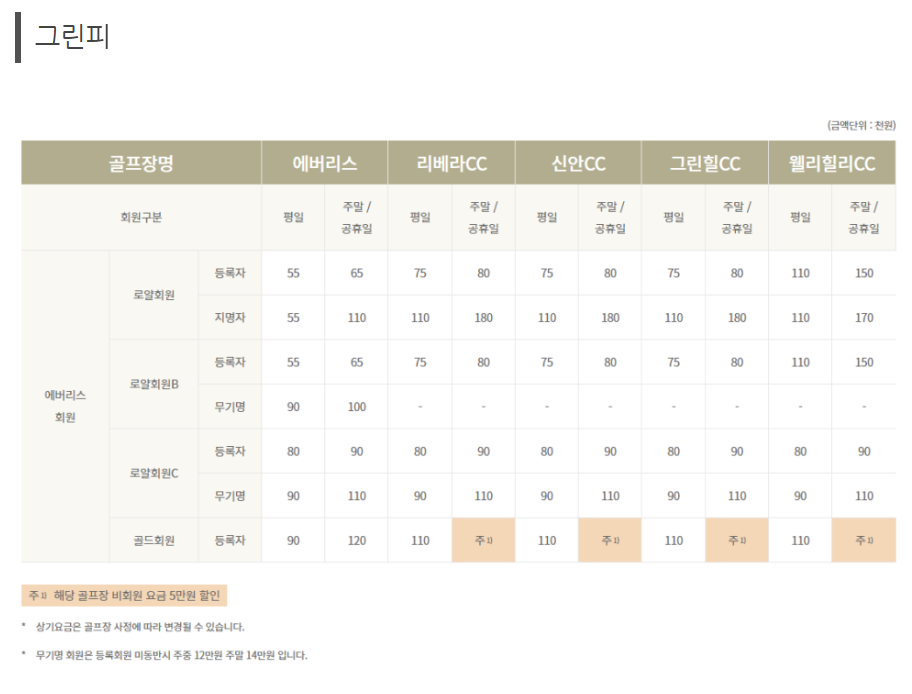Click 등록자 label in the 골드회원 row
Screen dimensions: 912x694
(x=230, y=540)
